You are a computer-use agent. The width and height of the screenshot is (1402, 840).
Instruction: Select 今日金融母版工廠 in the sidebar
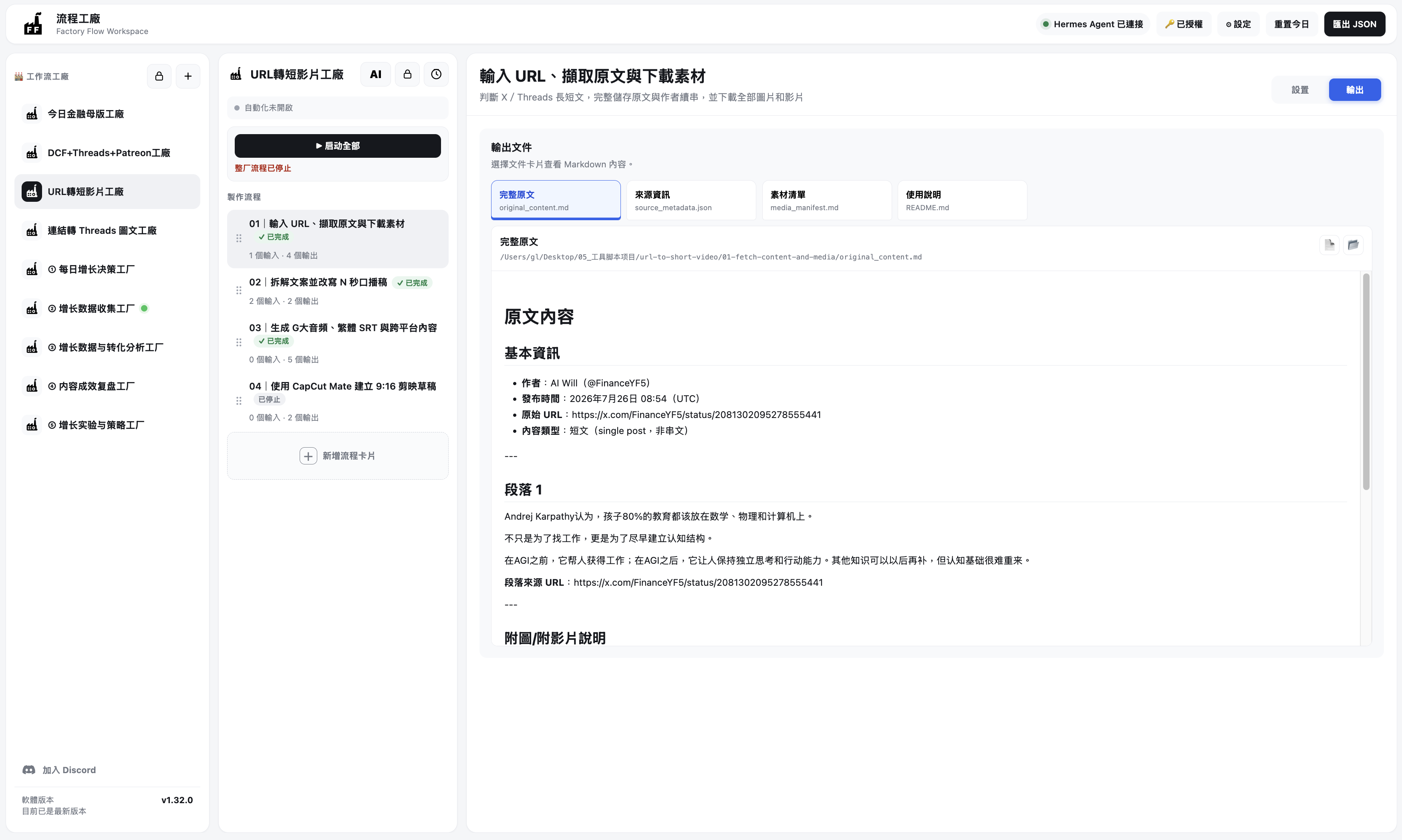point(107,114)
